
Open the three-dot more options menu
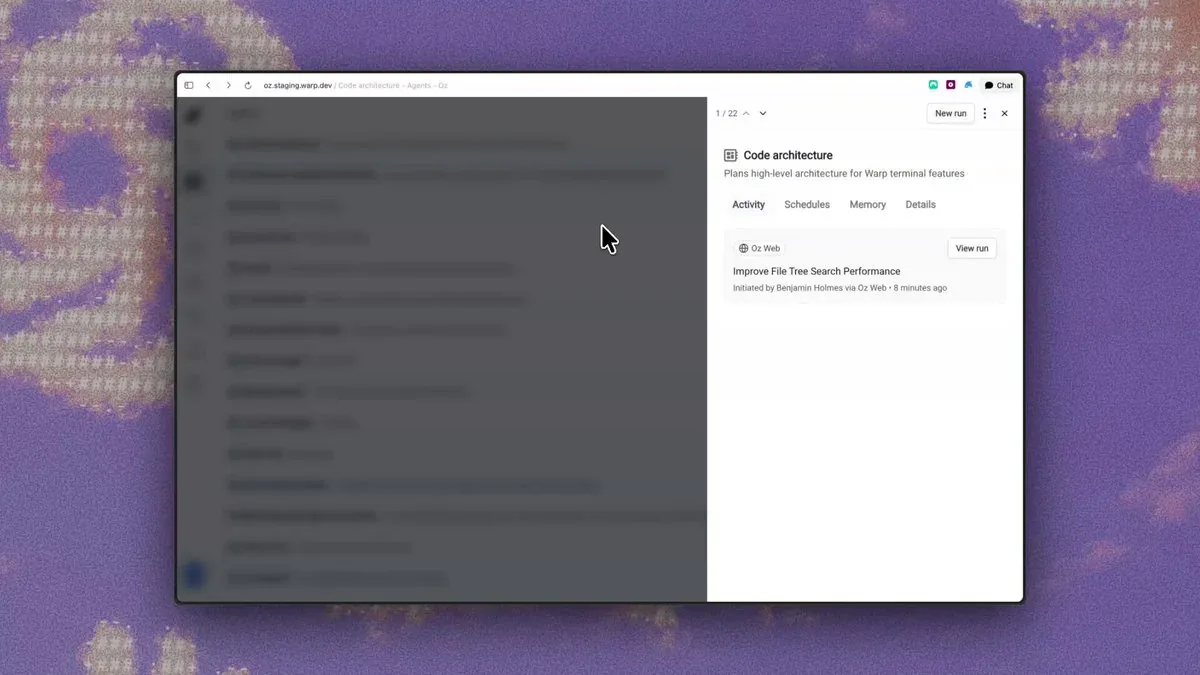[x=985, y=114]
